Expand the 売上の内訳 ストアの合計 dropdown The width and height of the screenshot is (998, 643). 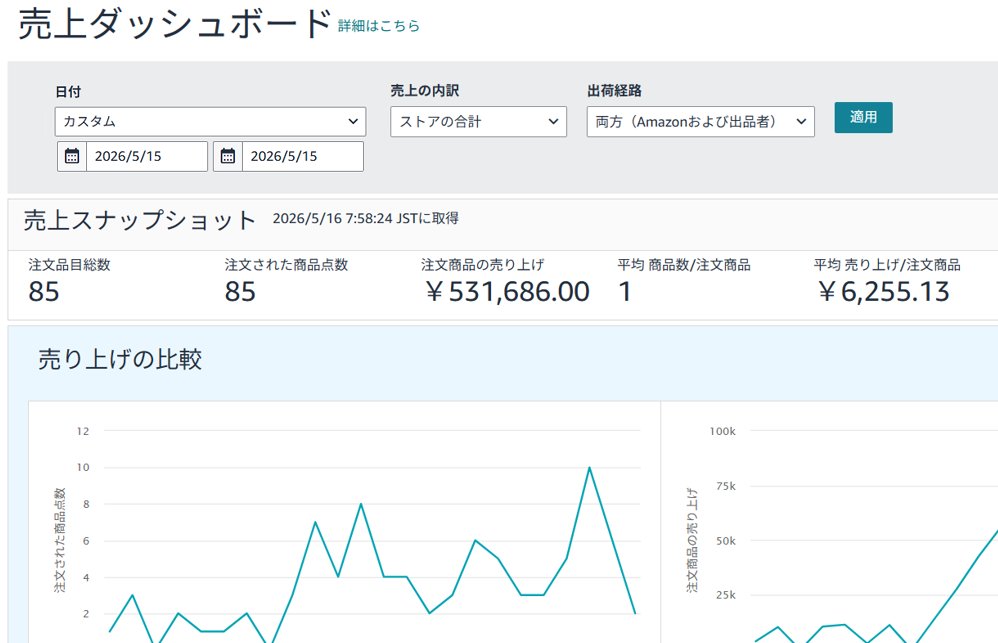point(478,122)
